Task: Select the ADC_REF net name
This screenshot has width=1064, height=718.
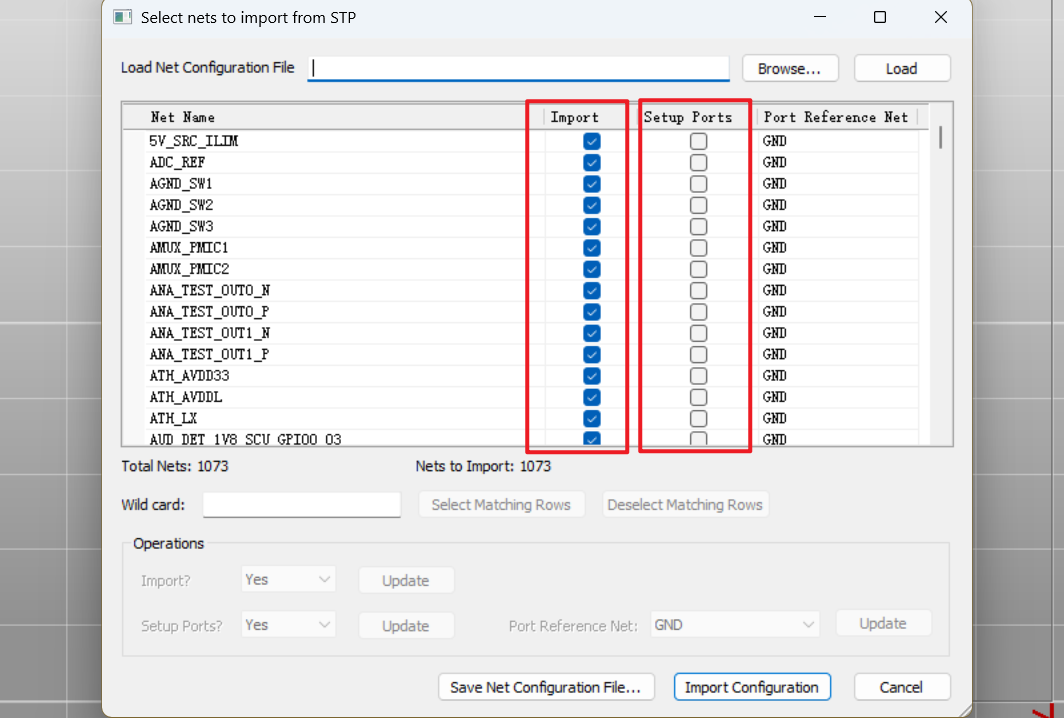Action: 177,163
